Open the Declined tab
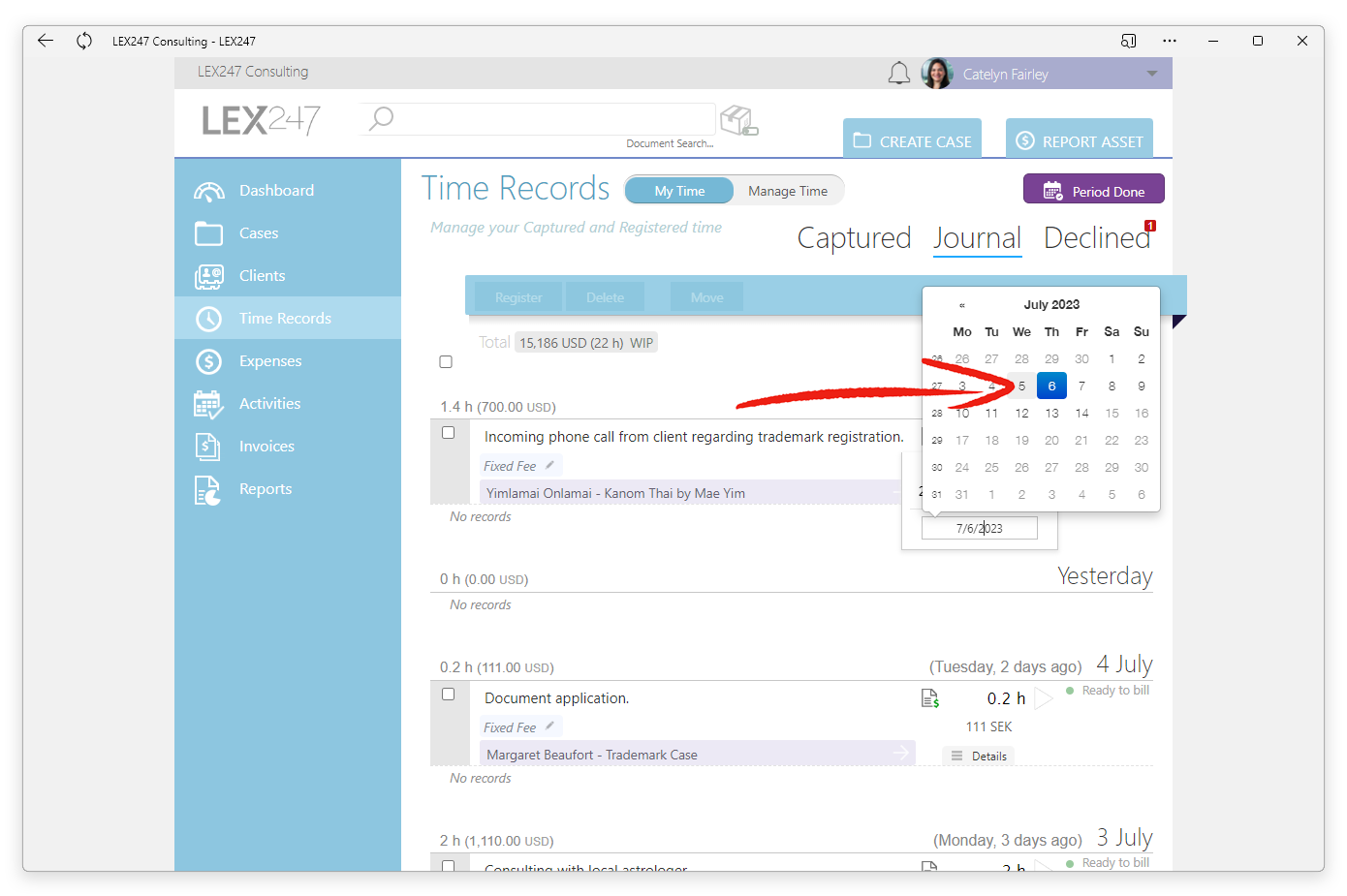Screen dimensions: 1347x896 tap(1097, 238)
